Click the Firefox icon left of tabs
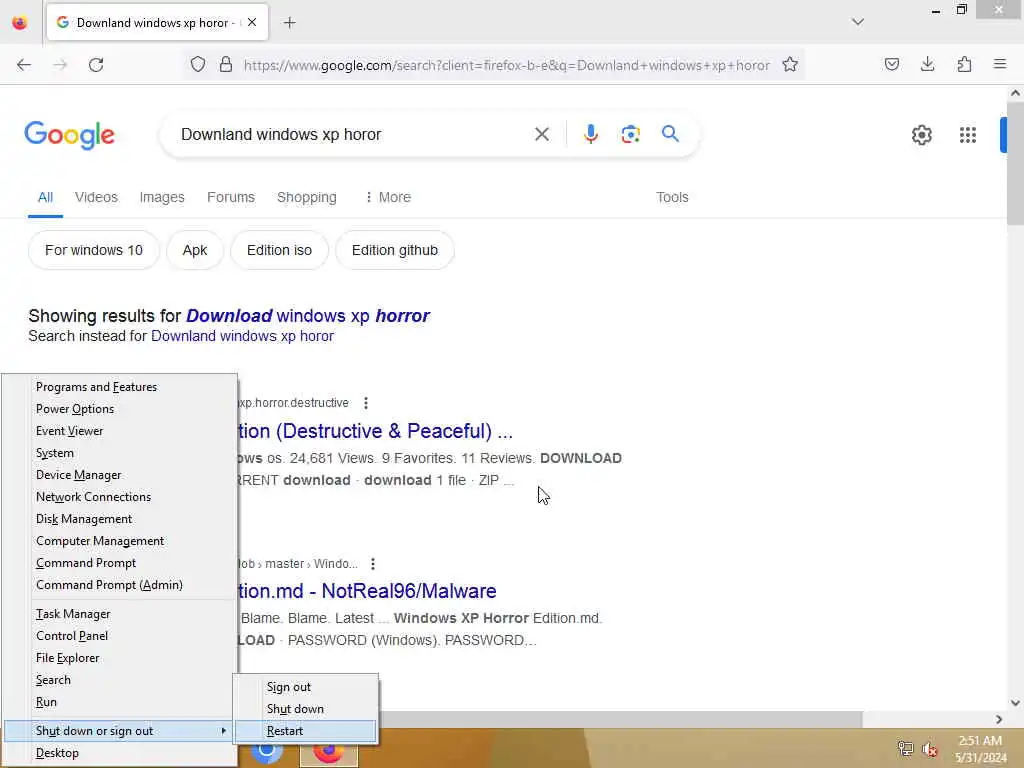Image resolution: width=1024 pixels, height=768 pixels. coord(20,23)
